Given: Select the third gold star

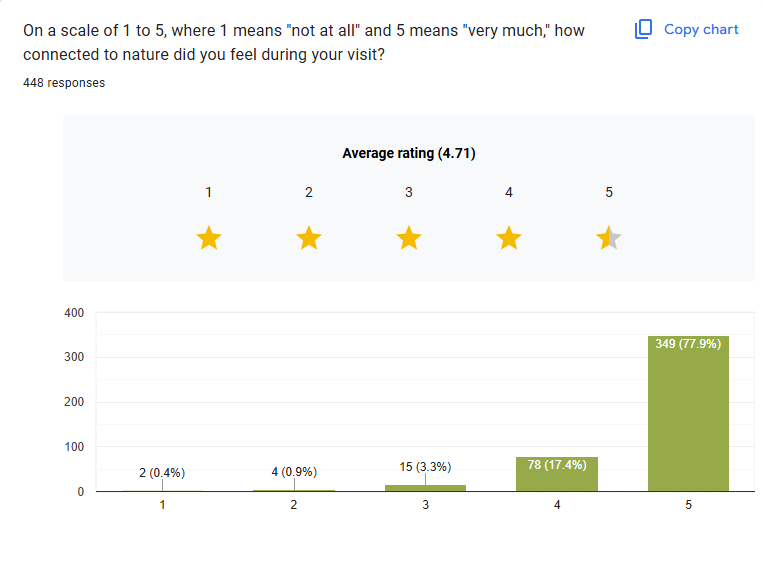Looking at the screenshot, I should 409,238.
